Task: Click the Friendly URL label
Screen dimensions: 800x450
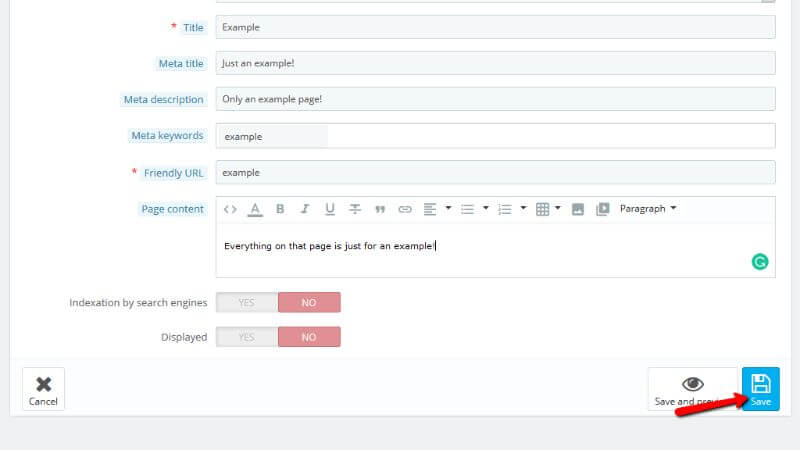Action: point(173,173)
